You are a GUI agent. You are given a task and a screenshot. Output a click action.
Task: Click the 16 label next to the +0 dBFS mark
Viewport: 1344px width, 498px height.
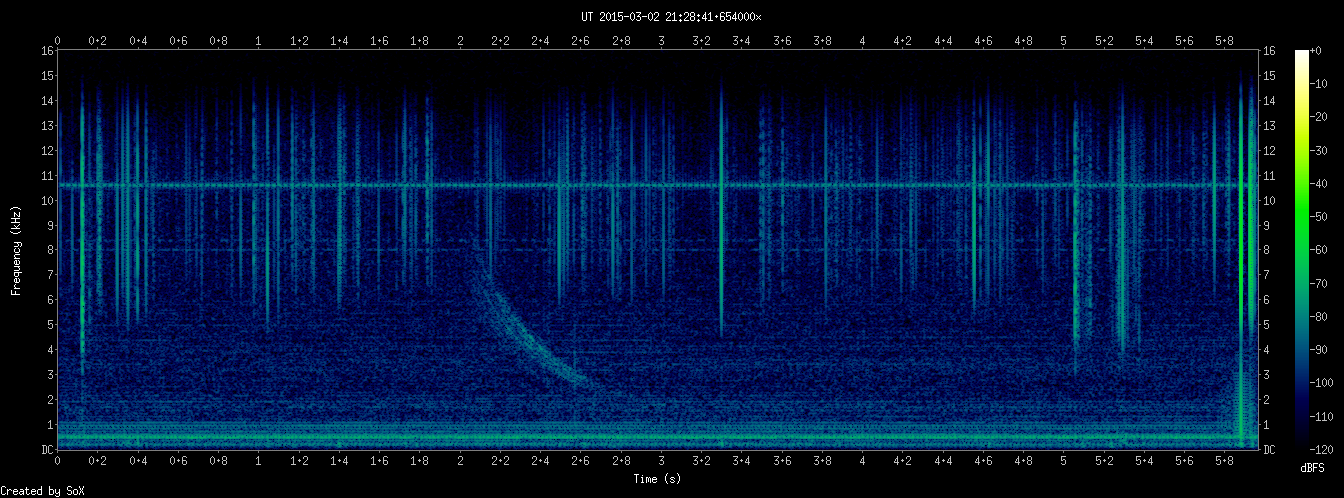[1270, 50]
